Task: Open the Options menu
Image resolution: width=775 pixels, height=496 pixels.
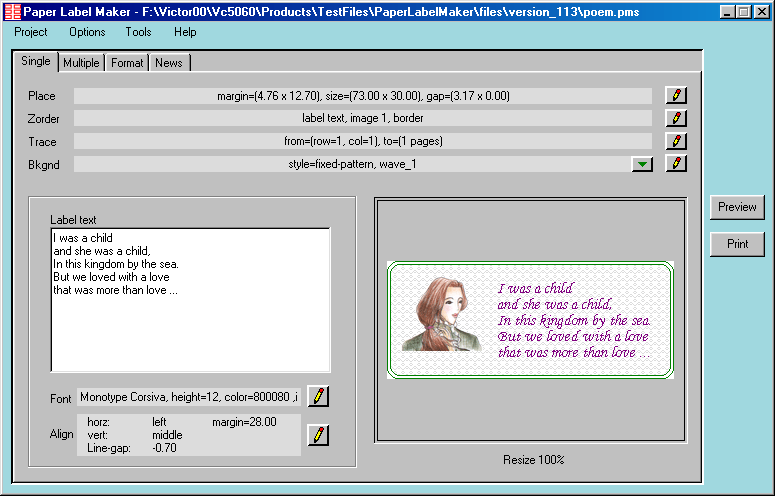Action: (x=87, y=32)
